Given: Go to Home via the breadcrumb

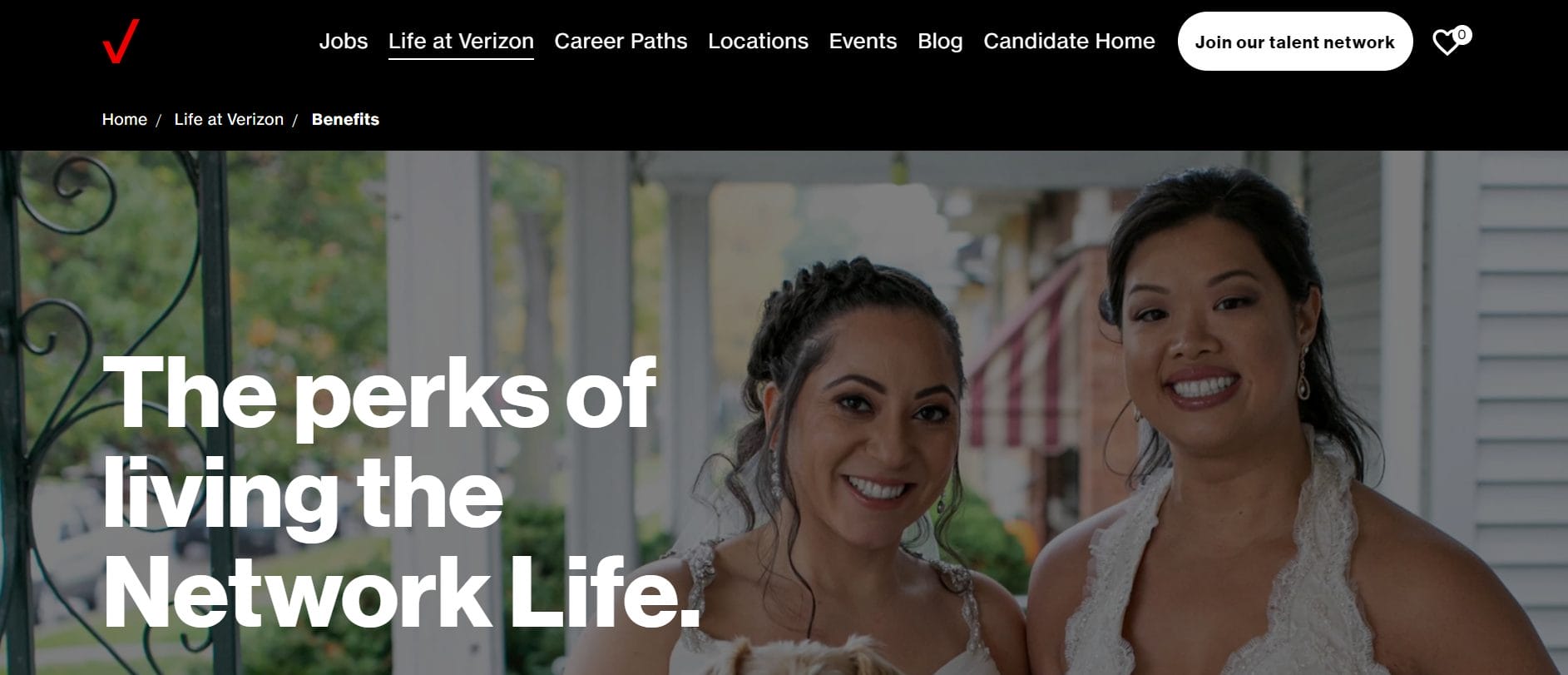Looking at the screenshot, I should [x=125, y=119].
